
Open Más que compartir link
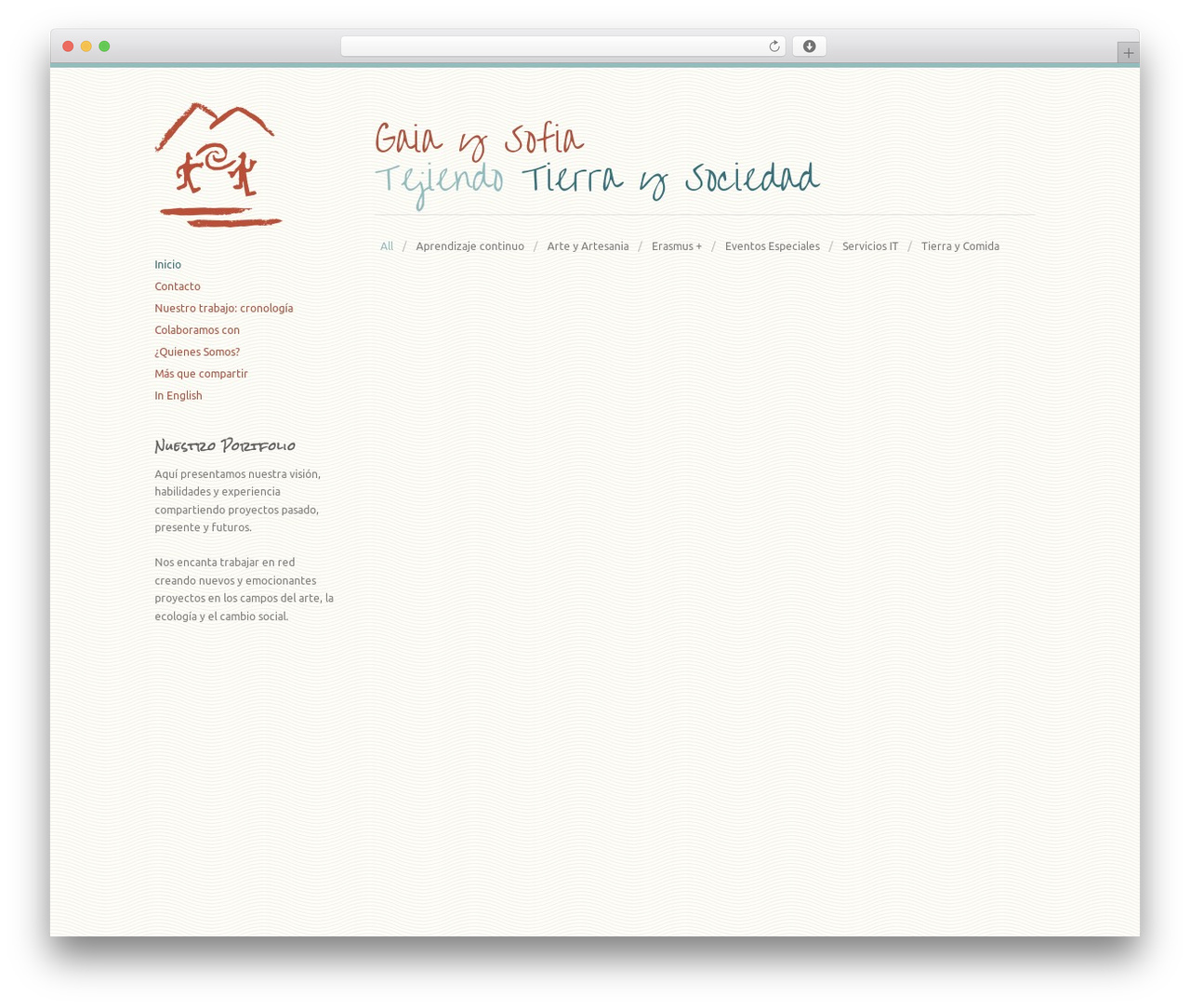pos(201,374)
